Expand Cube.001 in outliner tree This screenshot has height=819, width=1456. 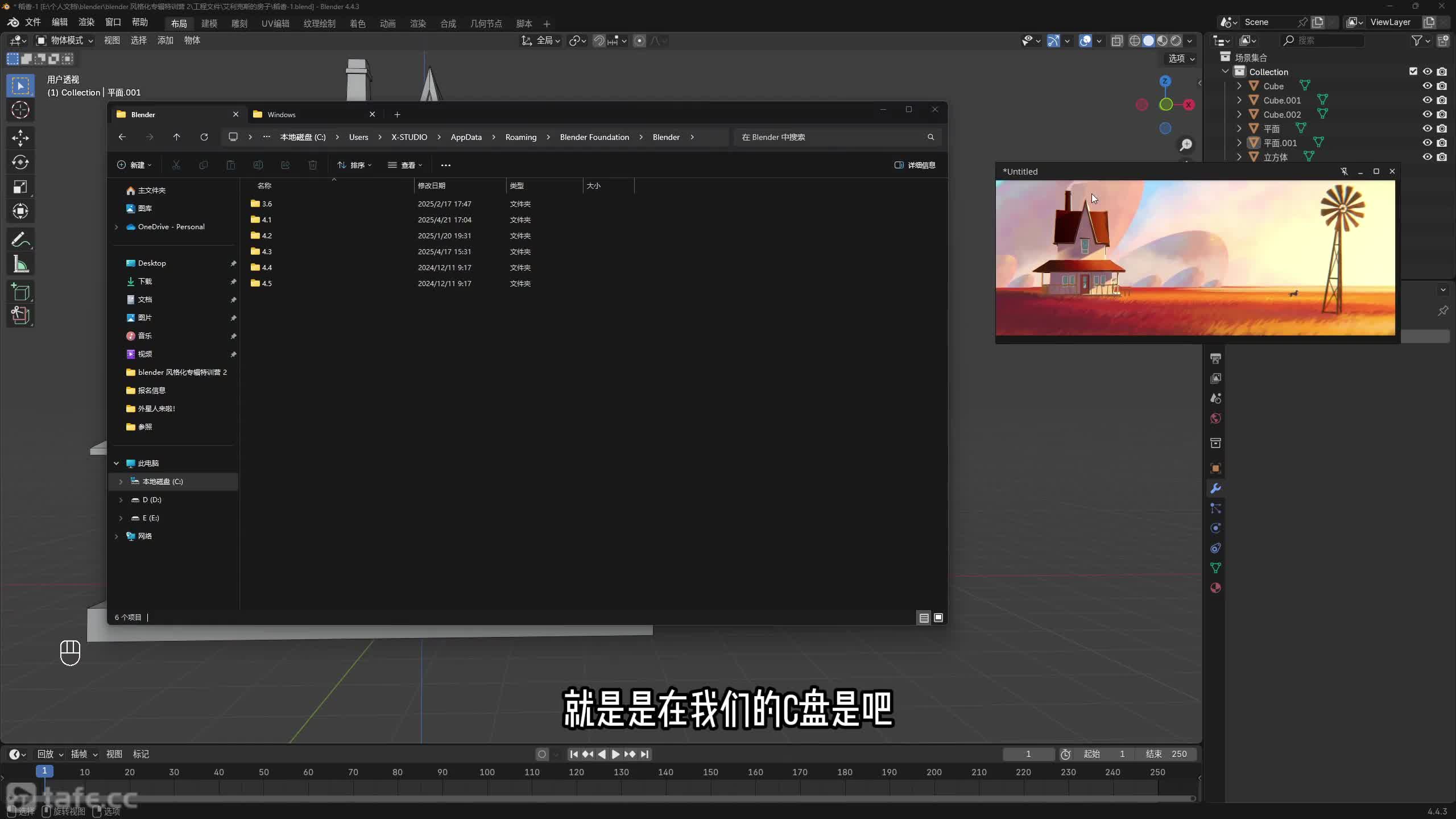point(1239,100)
